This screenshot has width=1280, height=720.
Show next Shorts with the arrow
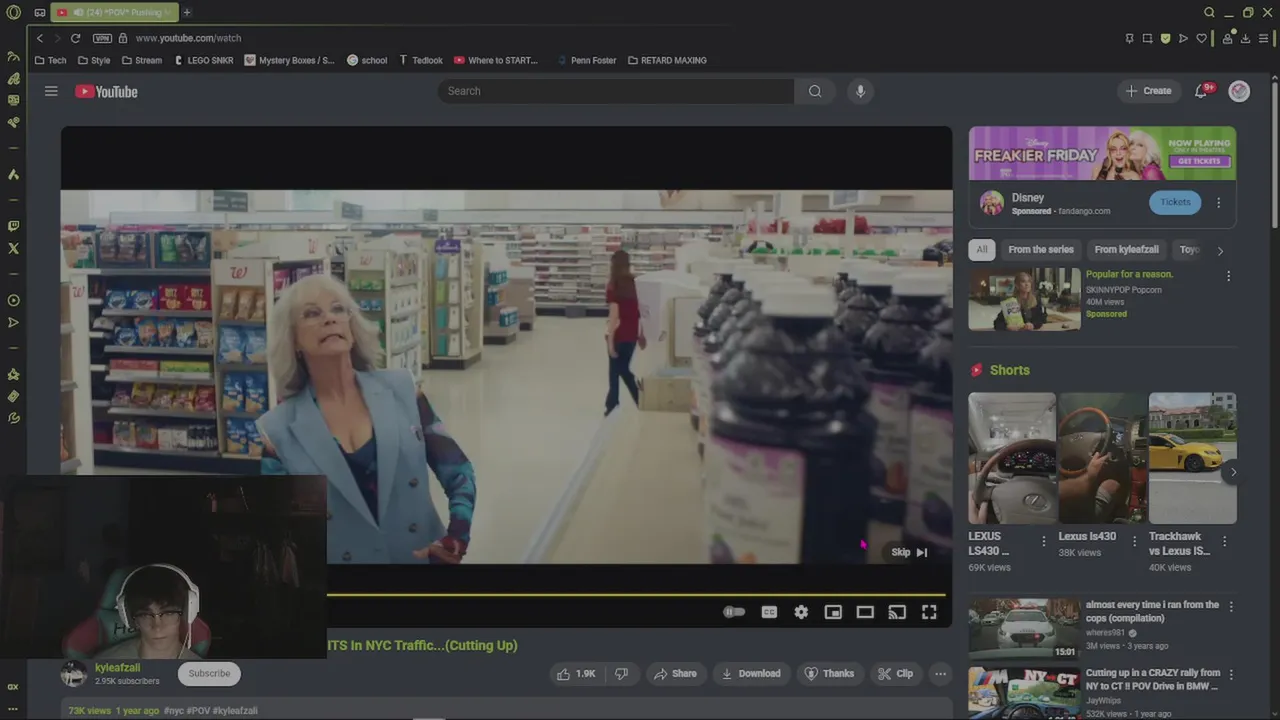coord(1233,472)
